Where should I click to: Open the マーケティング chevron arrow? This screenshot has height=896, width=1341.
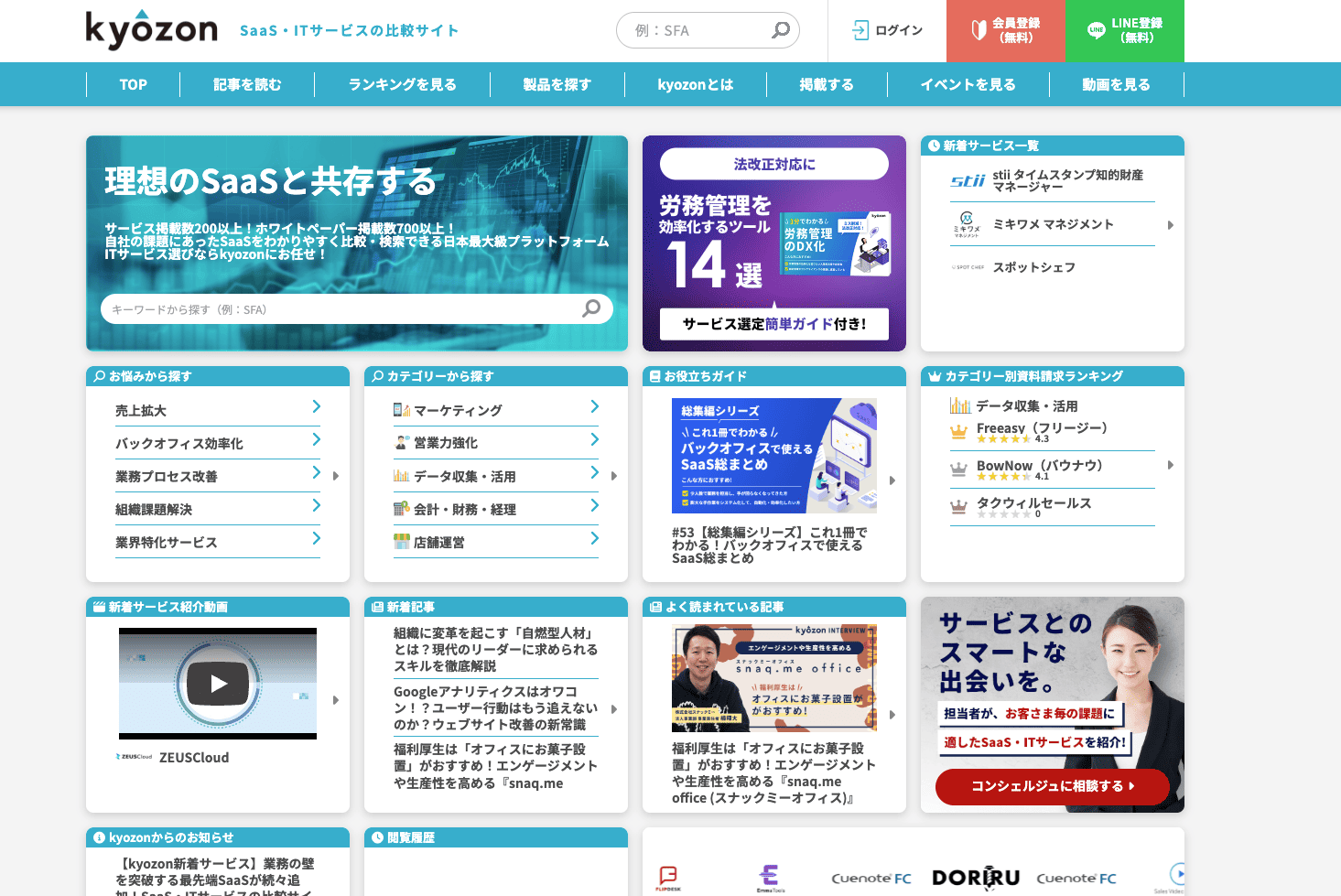(x=594, y=406)
